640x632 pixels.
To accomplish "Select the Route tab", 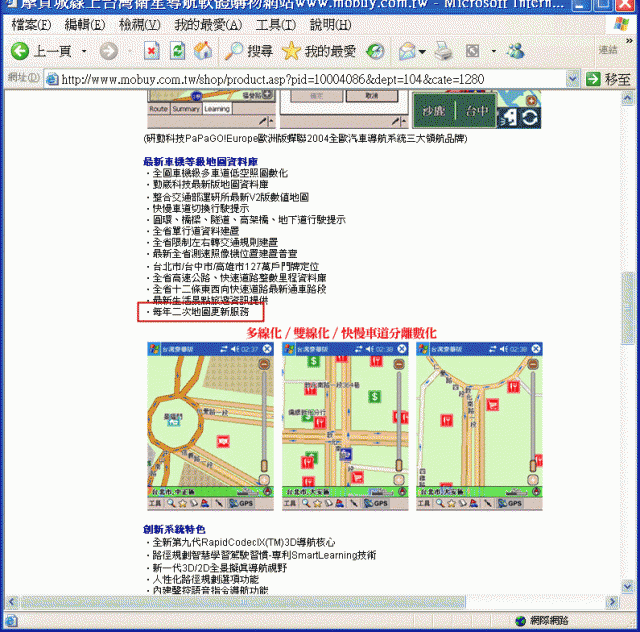I will click(x=158, y=109).
